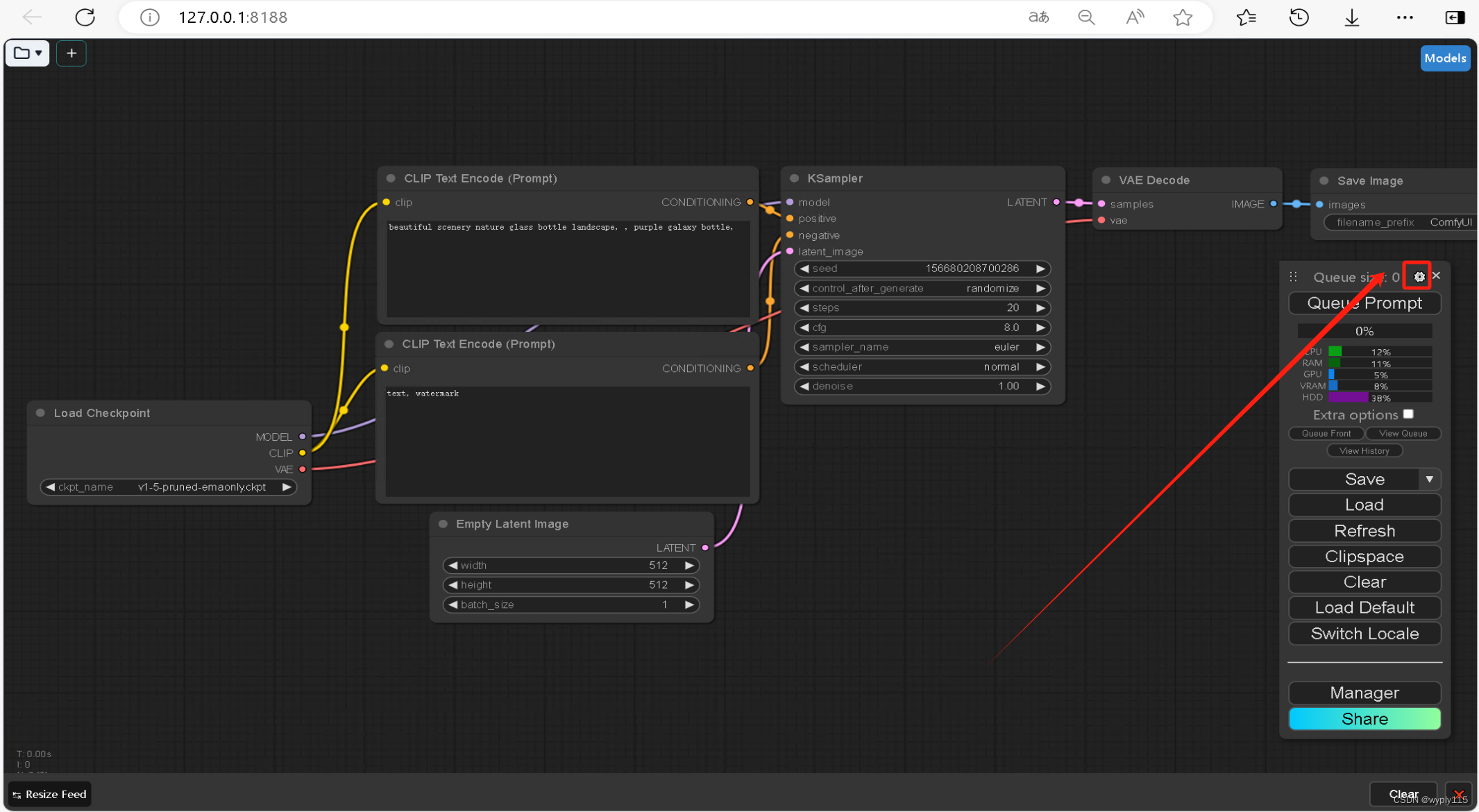Open View History list
Image resolution: width=1479 pixels, height=812 pixels.
pos(1364,451)
